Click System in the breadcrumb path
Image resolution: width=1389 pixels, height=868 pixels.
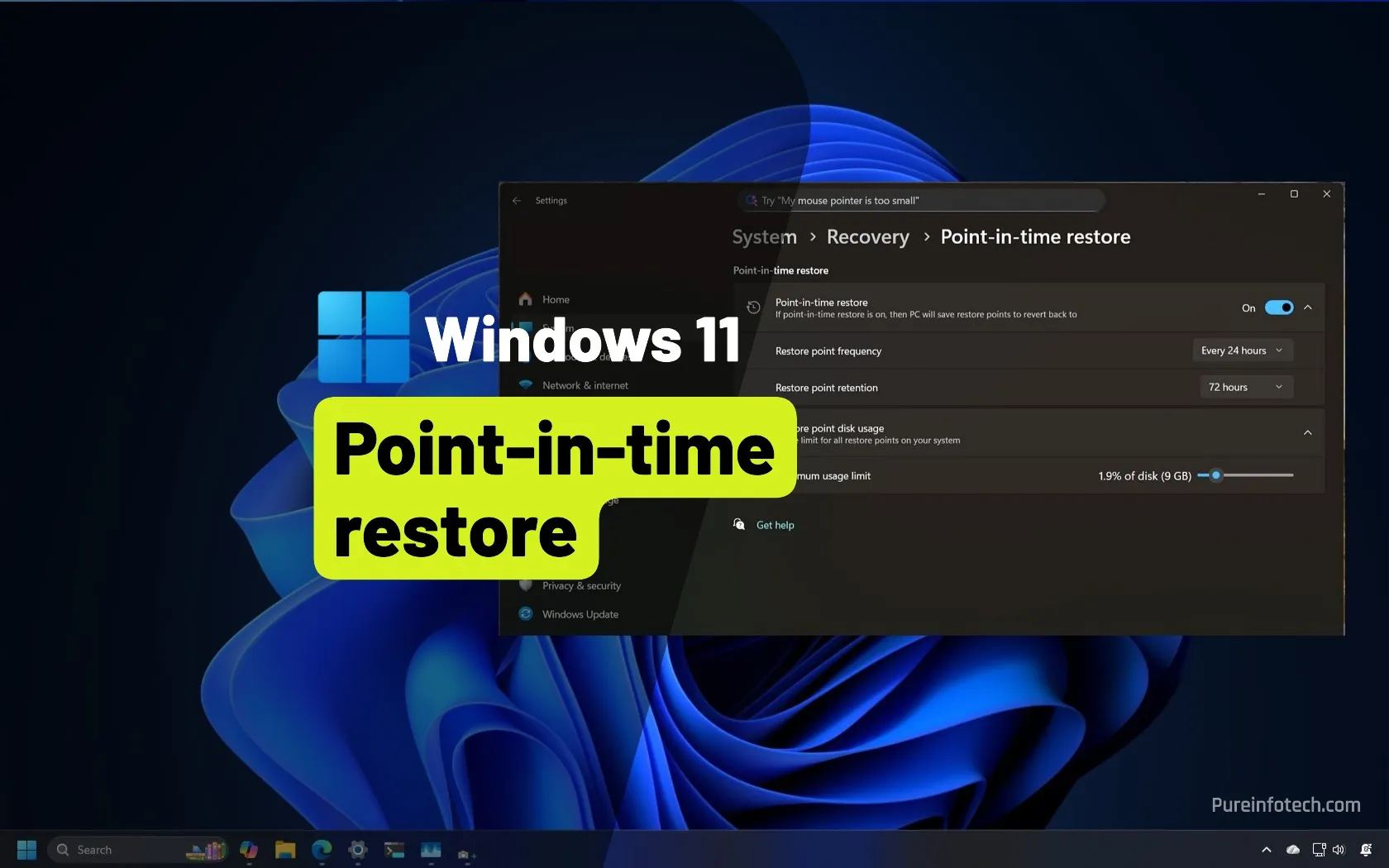pos(763,236)
